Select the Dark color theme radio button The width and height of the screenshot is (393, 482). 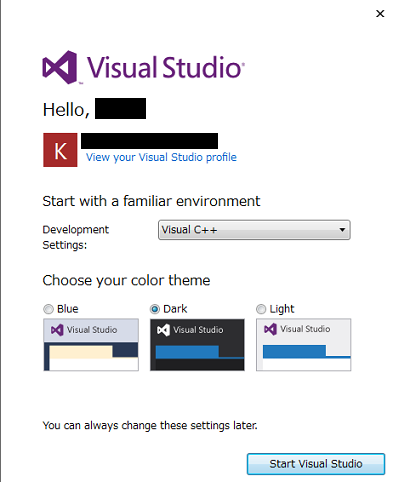155,309
